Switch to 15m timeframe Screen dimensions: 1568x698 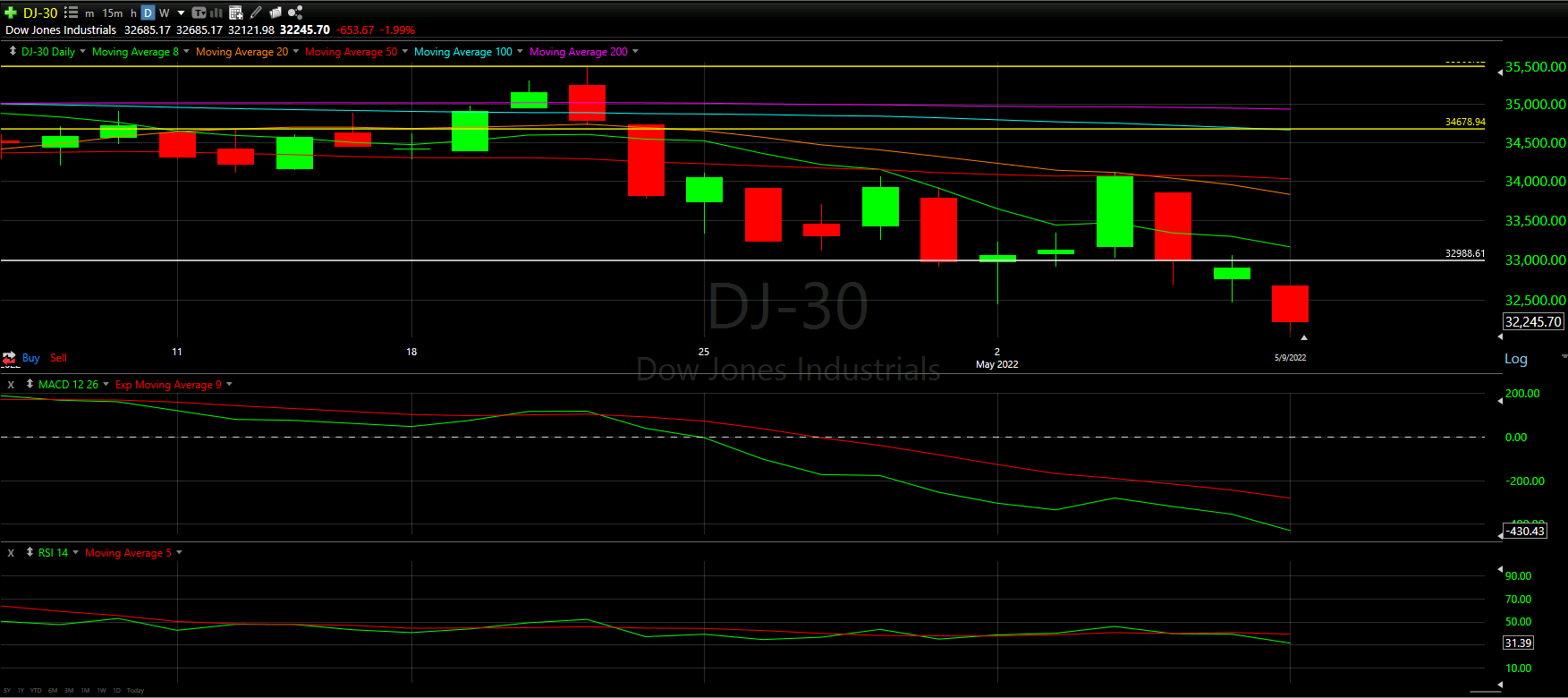coord(113,13)
